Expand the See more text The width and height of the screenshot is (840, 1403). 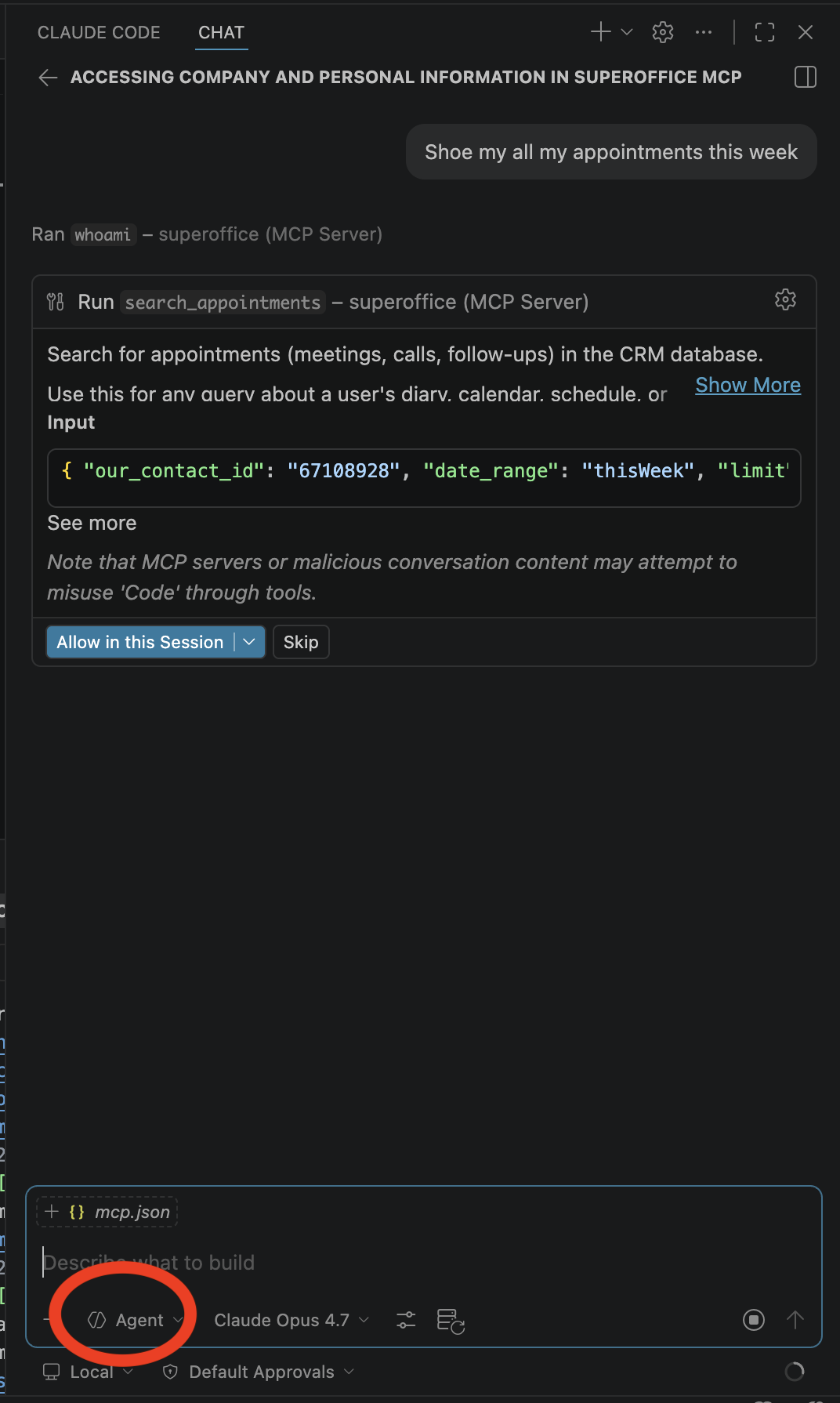92,523
